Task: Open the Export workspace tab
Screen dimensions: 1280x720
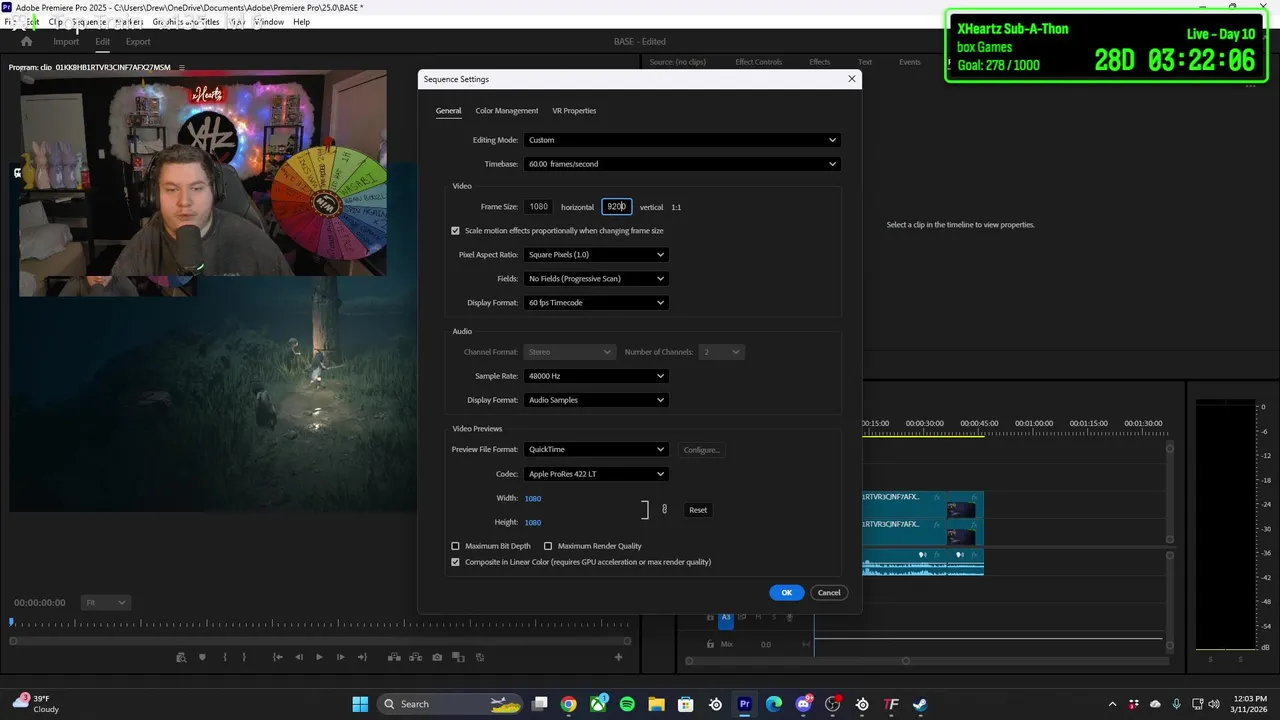Action: pyautogui.click(x=138, y=42)
